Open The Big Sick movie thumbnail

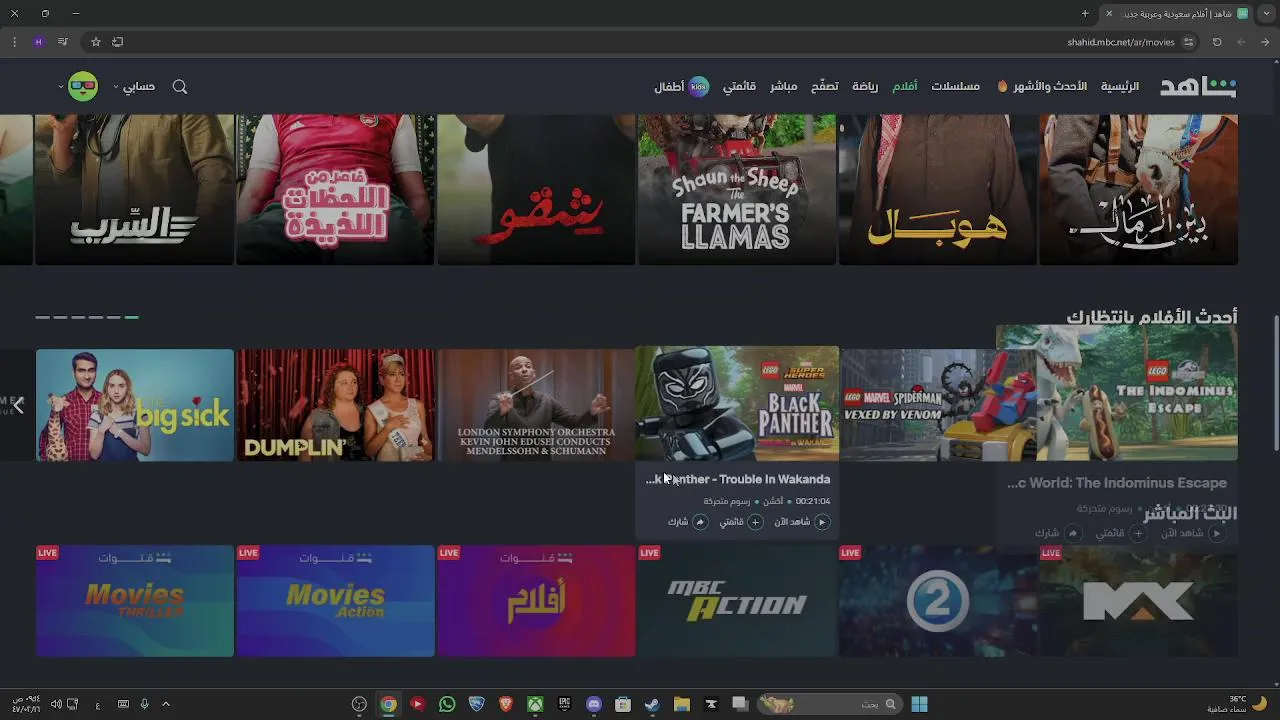[135, 405]
